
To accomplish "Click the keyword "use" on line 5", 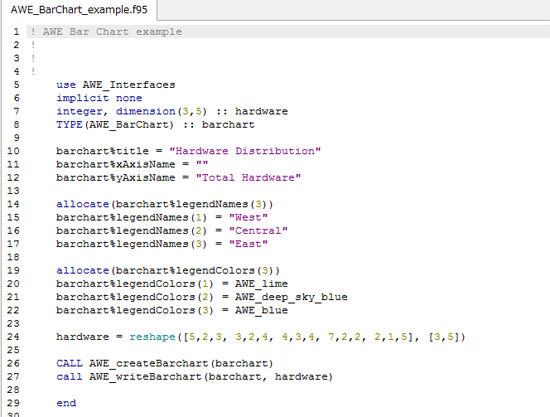I will 66,85.
